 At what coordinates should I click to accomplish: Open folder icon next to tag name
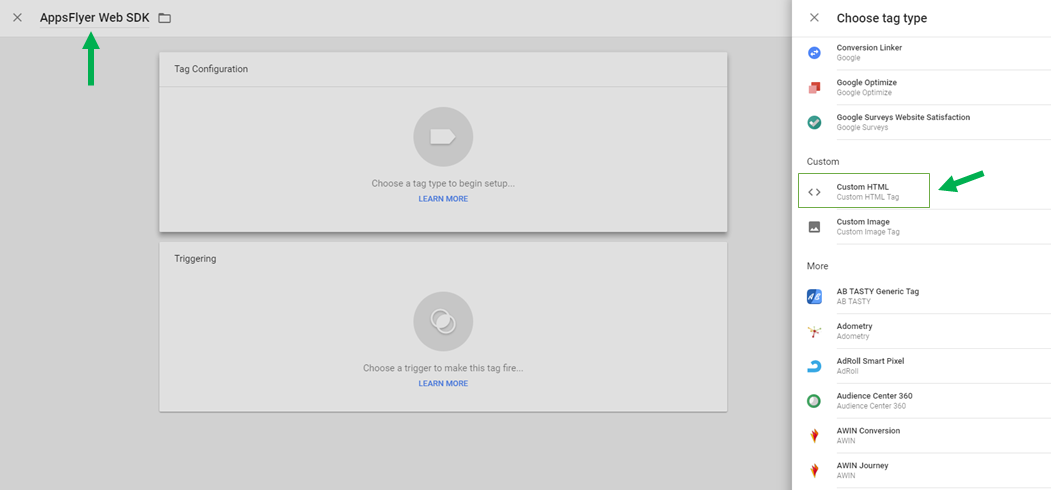[165, 18]
